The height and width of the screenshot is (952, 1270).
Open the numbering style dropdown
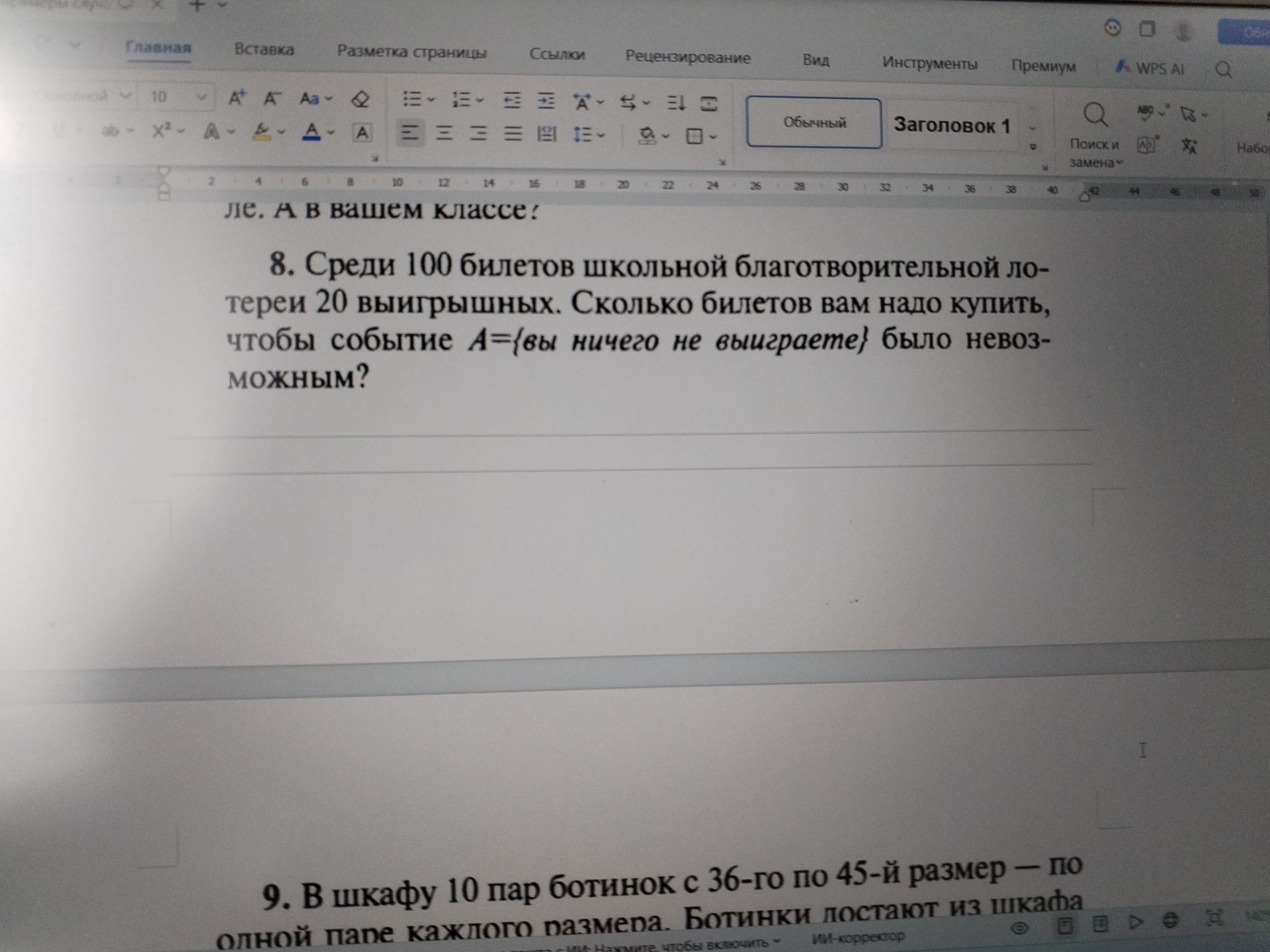[480, 101]
